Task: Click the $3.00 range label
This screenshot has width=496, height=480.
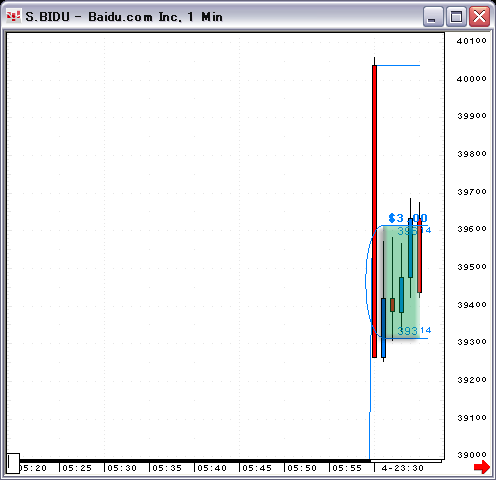Action: tap(408, 218)
